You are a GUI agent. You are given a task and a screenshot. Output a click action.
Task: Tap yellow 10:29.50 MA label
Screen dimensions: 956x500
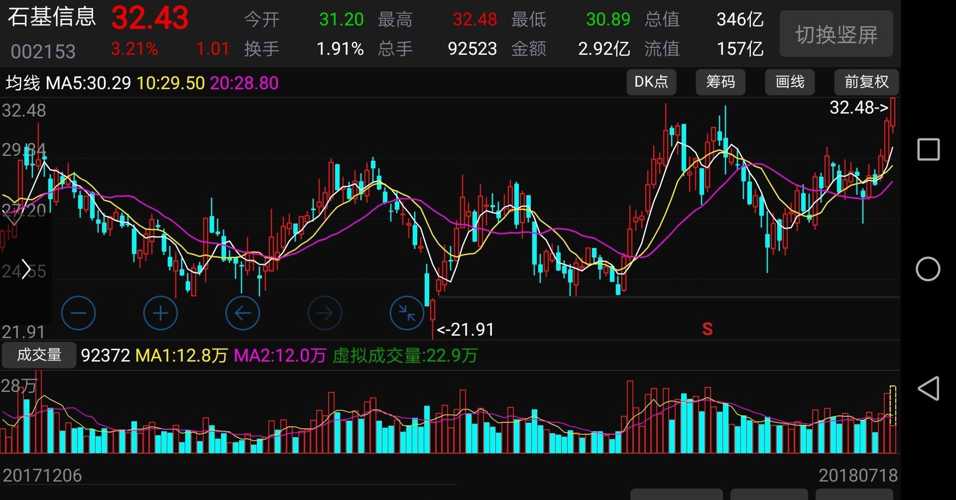[171, 83]
